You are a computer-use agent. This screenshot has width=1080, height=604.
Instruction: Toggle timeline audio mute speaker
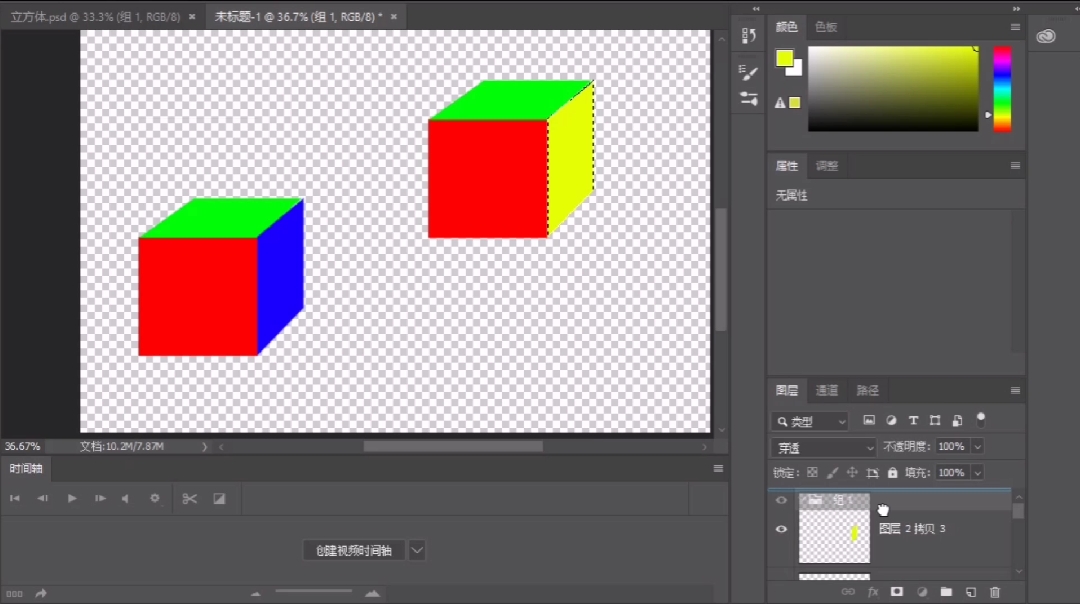[x=125, y=498]
